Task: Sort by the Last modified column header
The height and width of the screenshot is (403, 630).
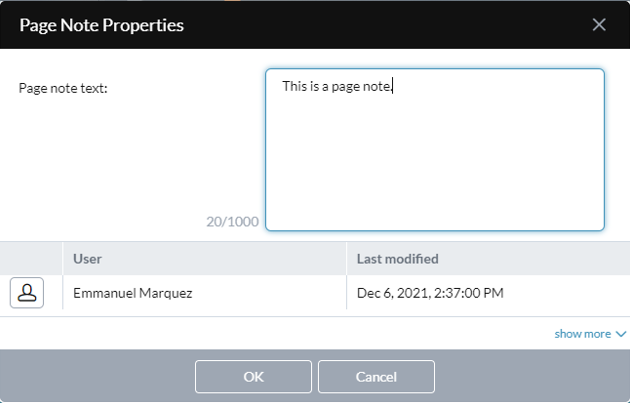Action: (488, 259)
